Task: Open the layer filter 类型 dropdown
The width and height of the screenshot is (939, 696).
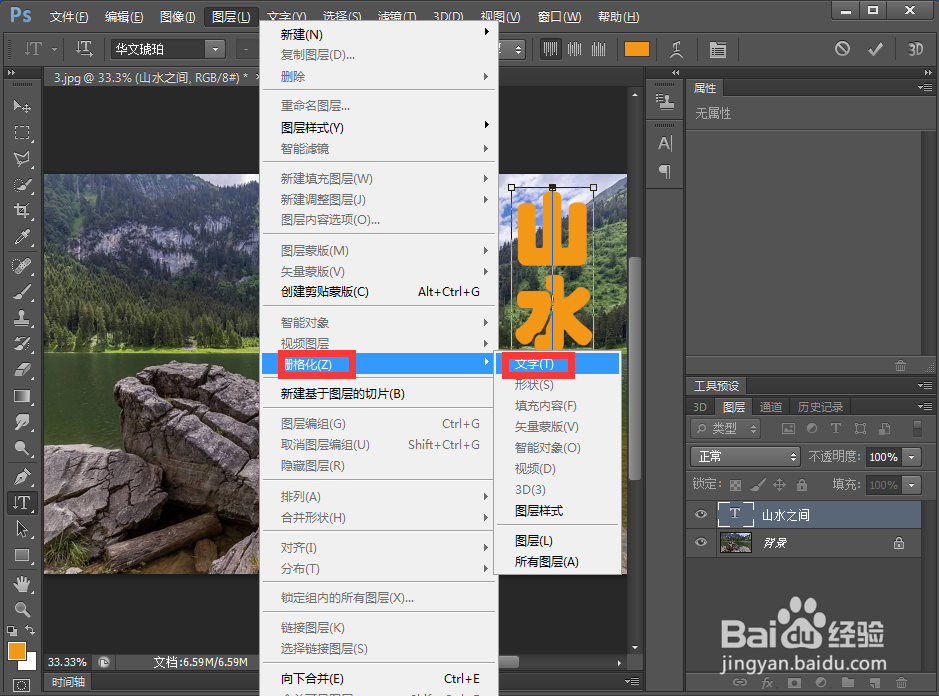Action: pyautogui.click(x=725, y=428)
